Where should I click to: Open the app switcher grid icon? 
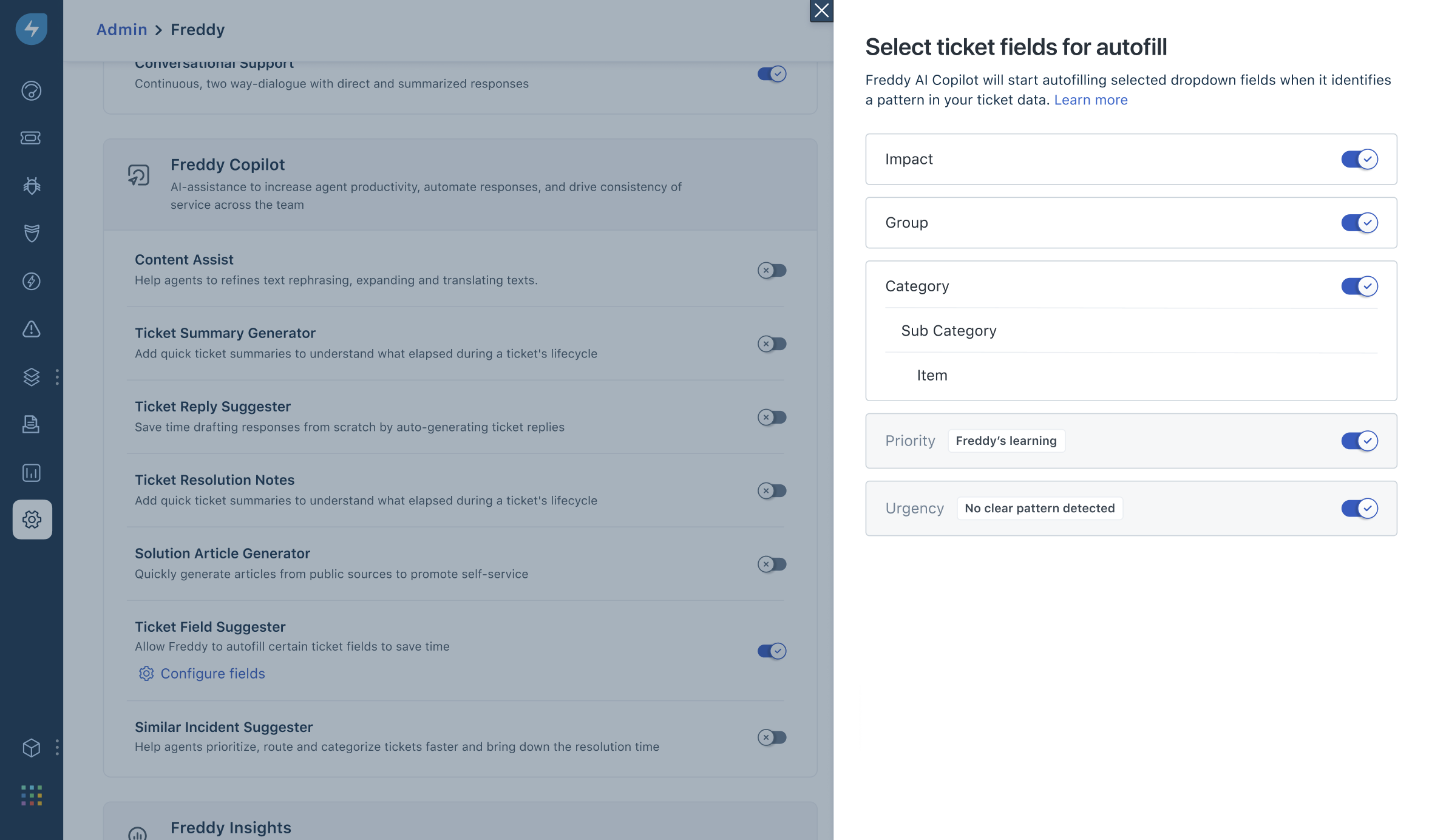tap(31, 795)
